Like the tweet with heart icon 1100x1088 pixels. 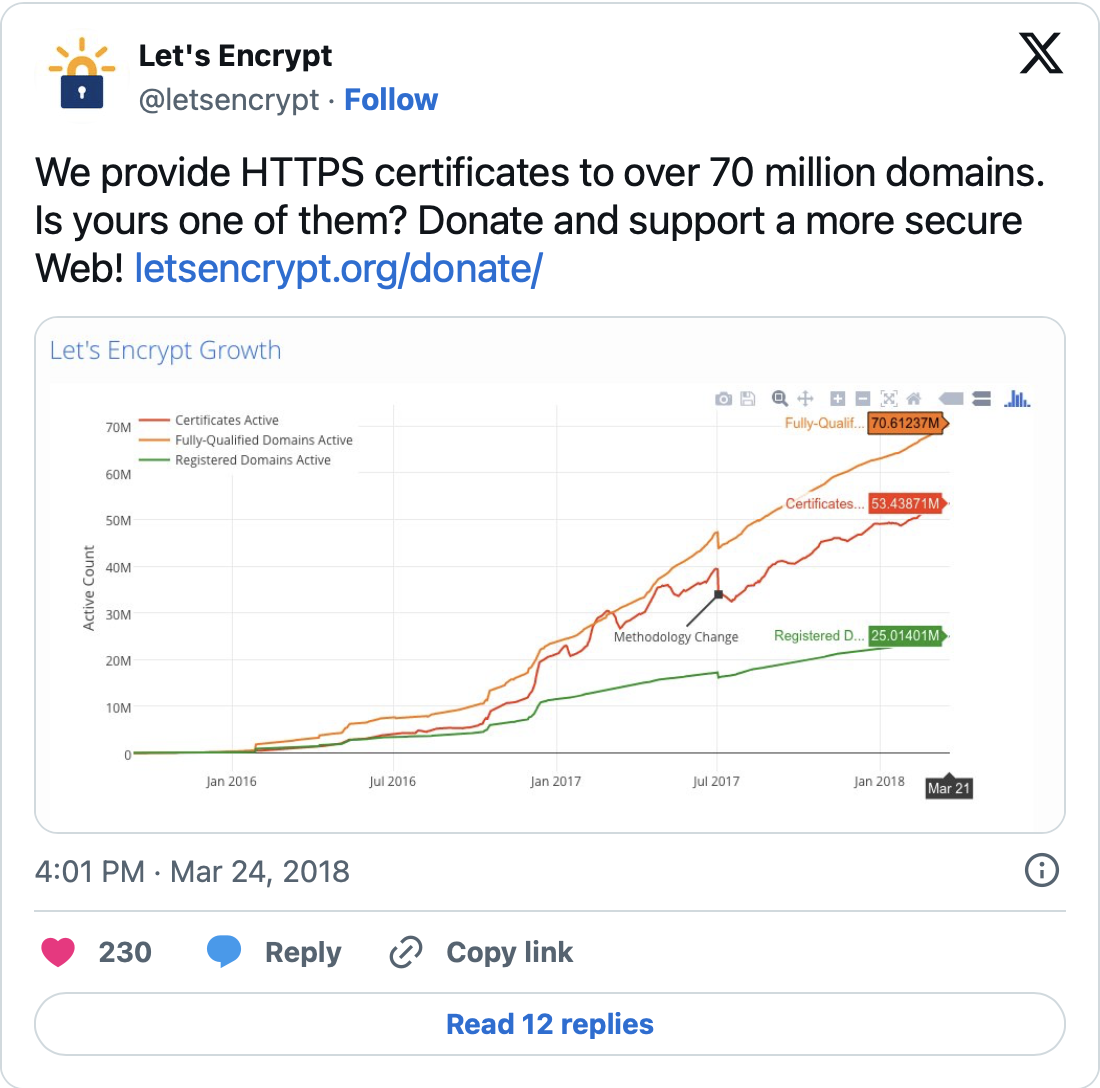tap(59, 952)
